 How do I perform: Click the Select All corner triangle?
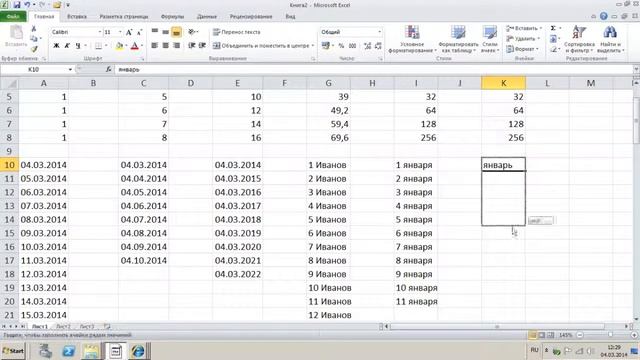click(x=10, y=84)
